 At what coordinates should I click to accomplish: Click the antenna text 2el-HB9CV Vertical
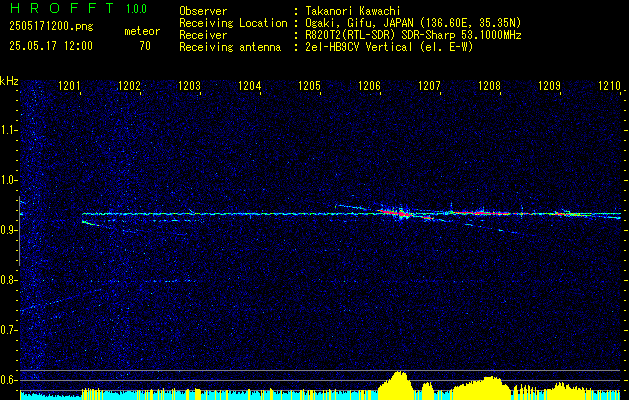coord(358,47)
